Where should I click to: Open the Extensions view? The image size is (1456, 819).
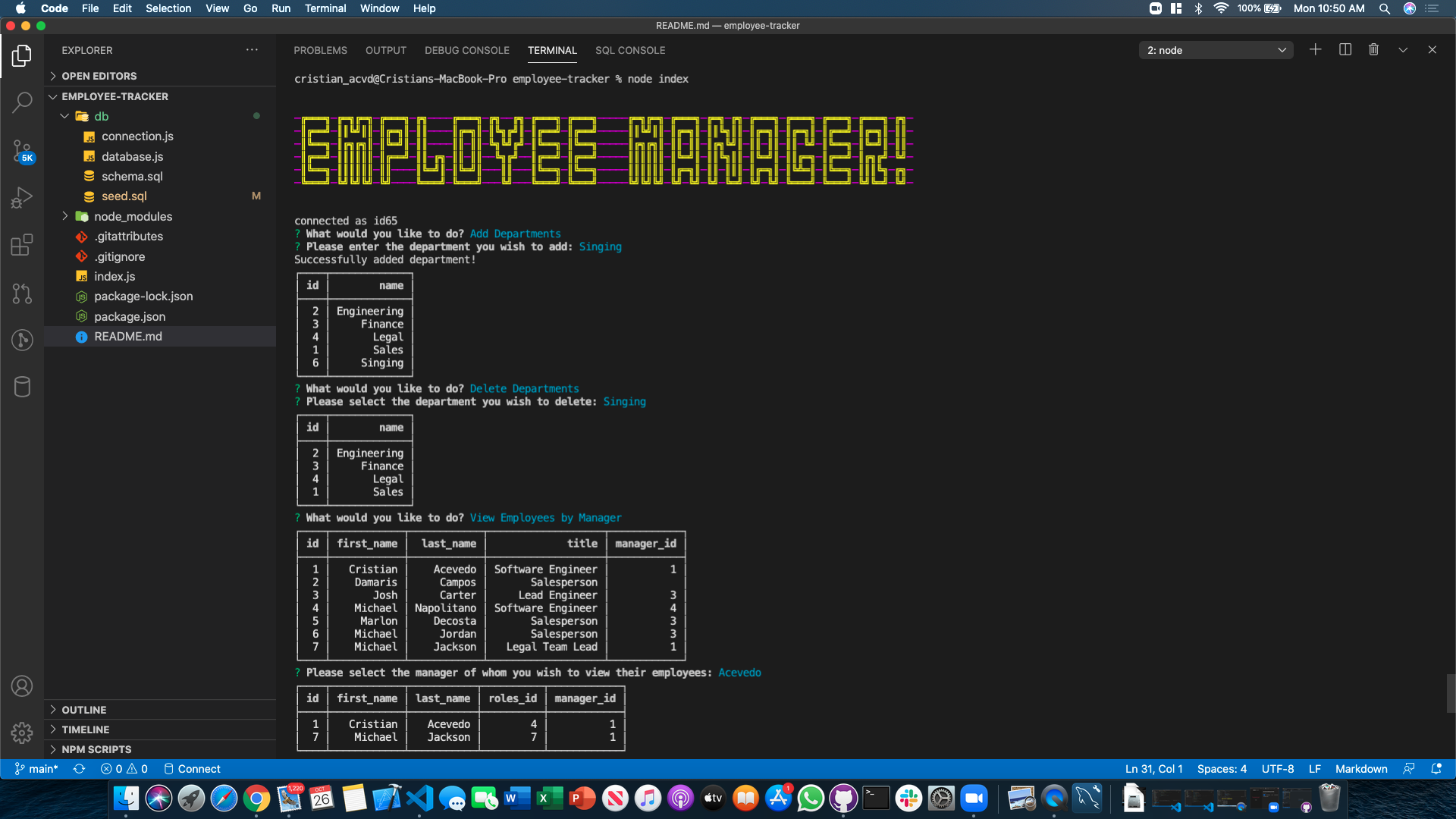(x=22, y=245)
